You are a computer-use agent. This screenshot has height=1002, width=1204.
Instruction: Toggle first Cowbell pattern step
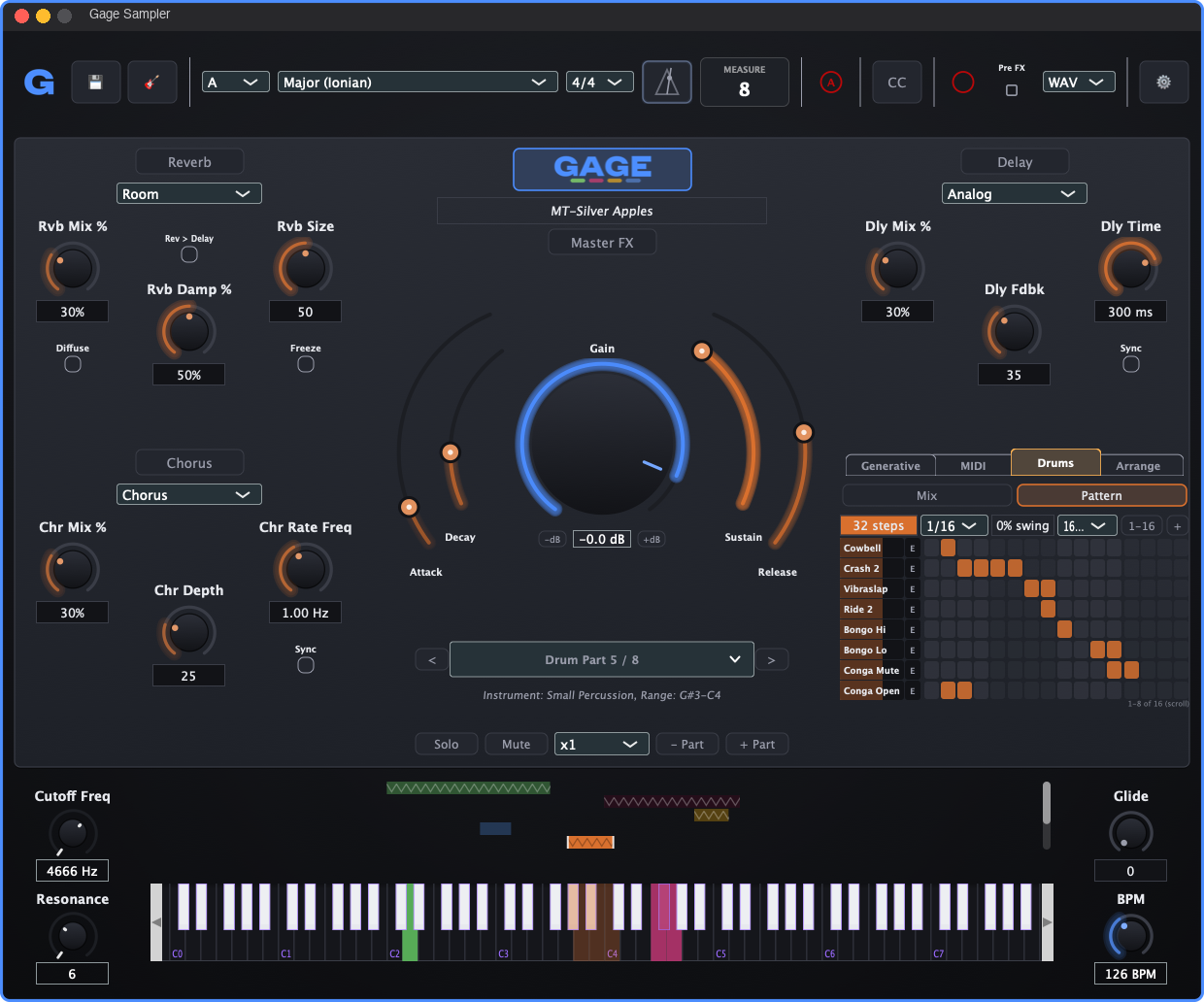pos(931,548)
